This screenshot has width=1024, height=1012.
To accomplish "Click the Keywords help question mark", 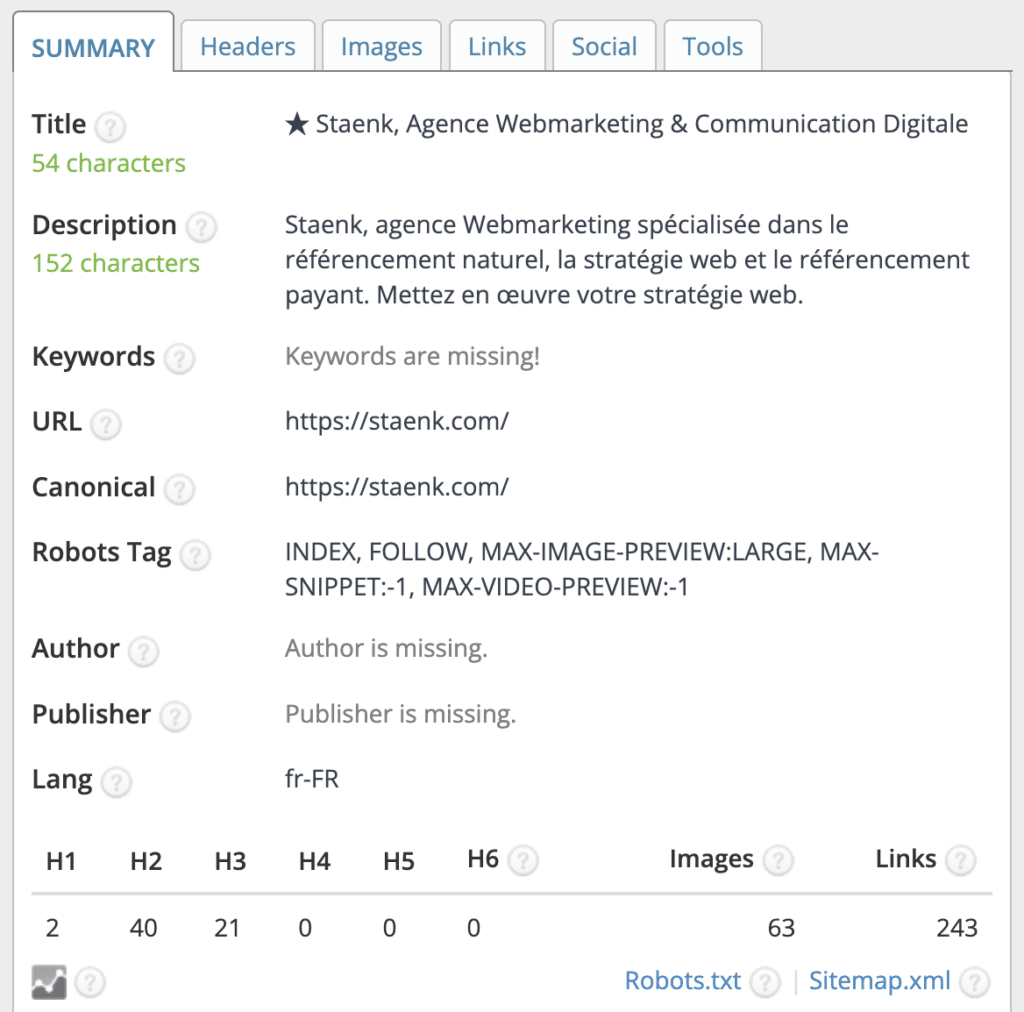I will click(x=180, y=358).
